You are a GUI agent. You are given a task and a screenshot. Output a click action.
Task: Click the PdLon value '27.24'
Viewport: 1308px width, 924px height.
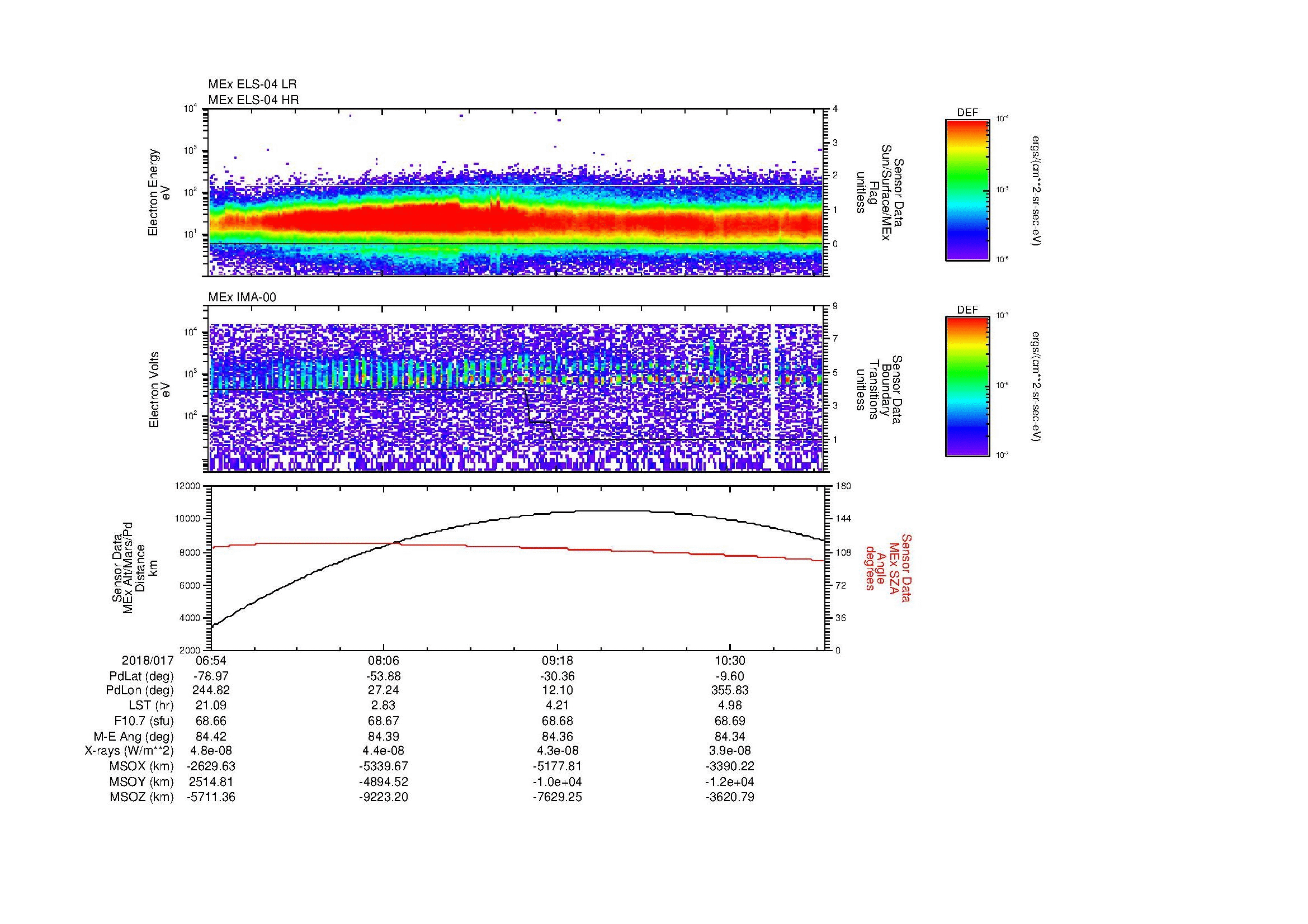coord(384,690)
